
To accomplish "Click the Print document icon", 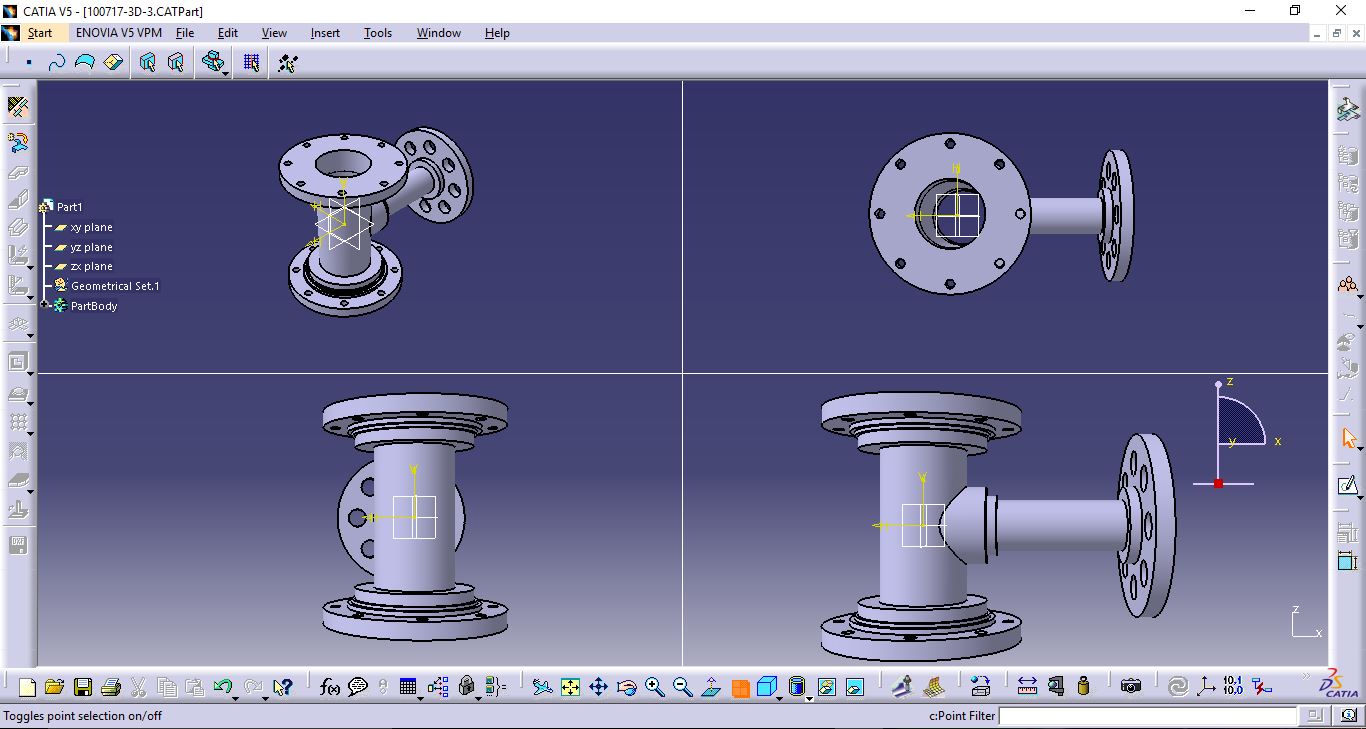I will coord(110,687).
